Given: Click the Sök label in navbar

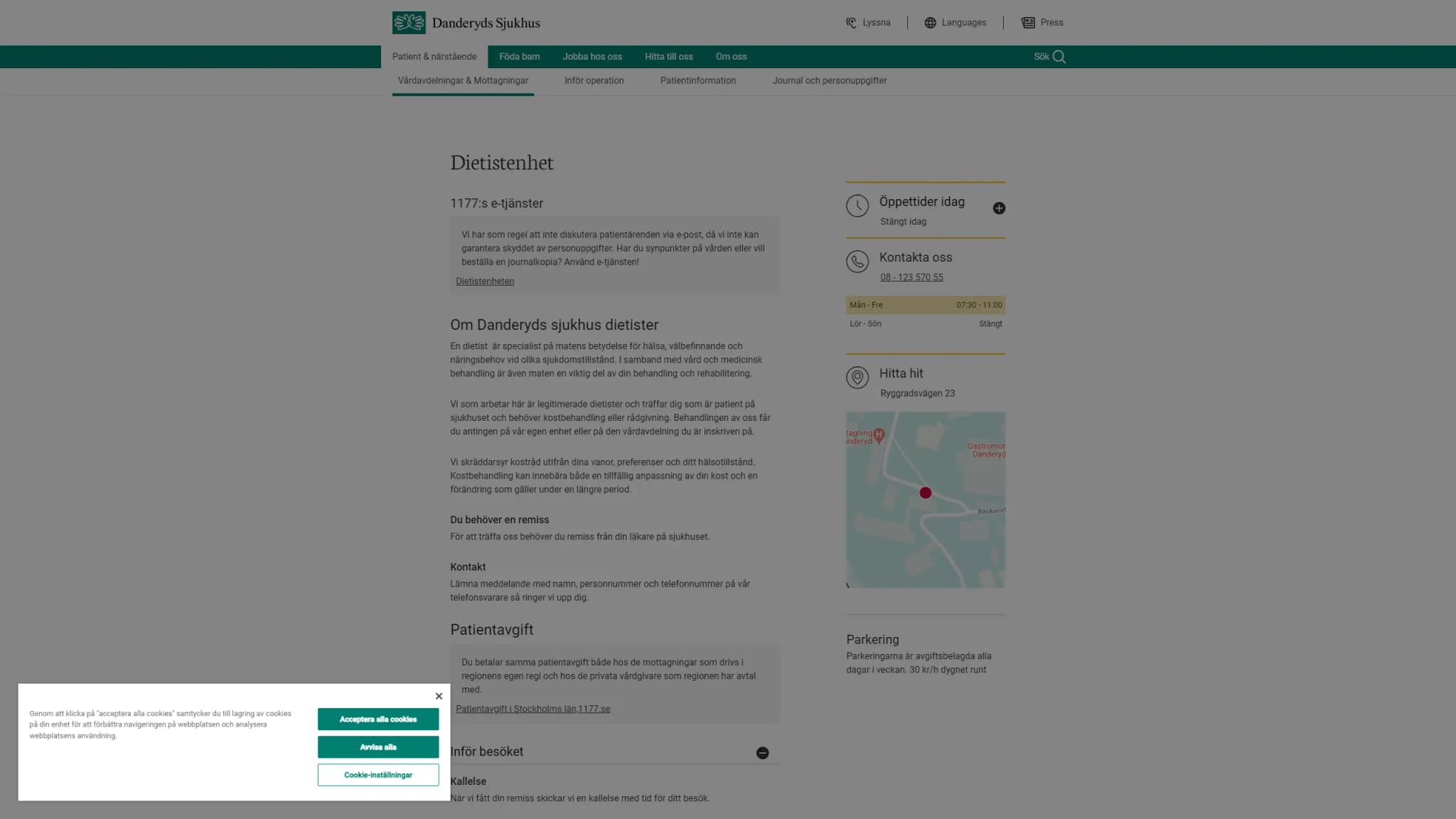Looking at the screenshot, I should 1041,57.
